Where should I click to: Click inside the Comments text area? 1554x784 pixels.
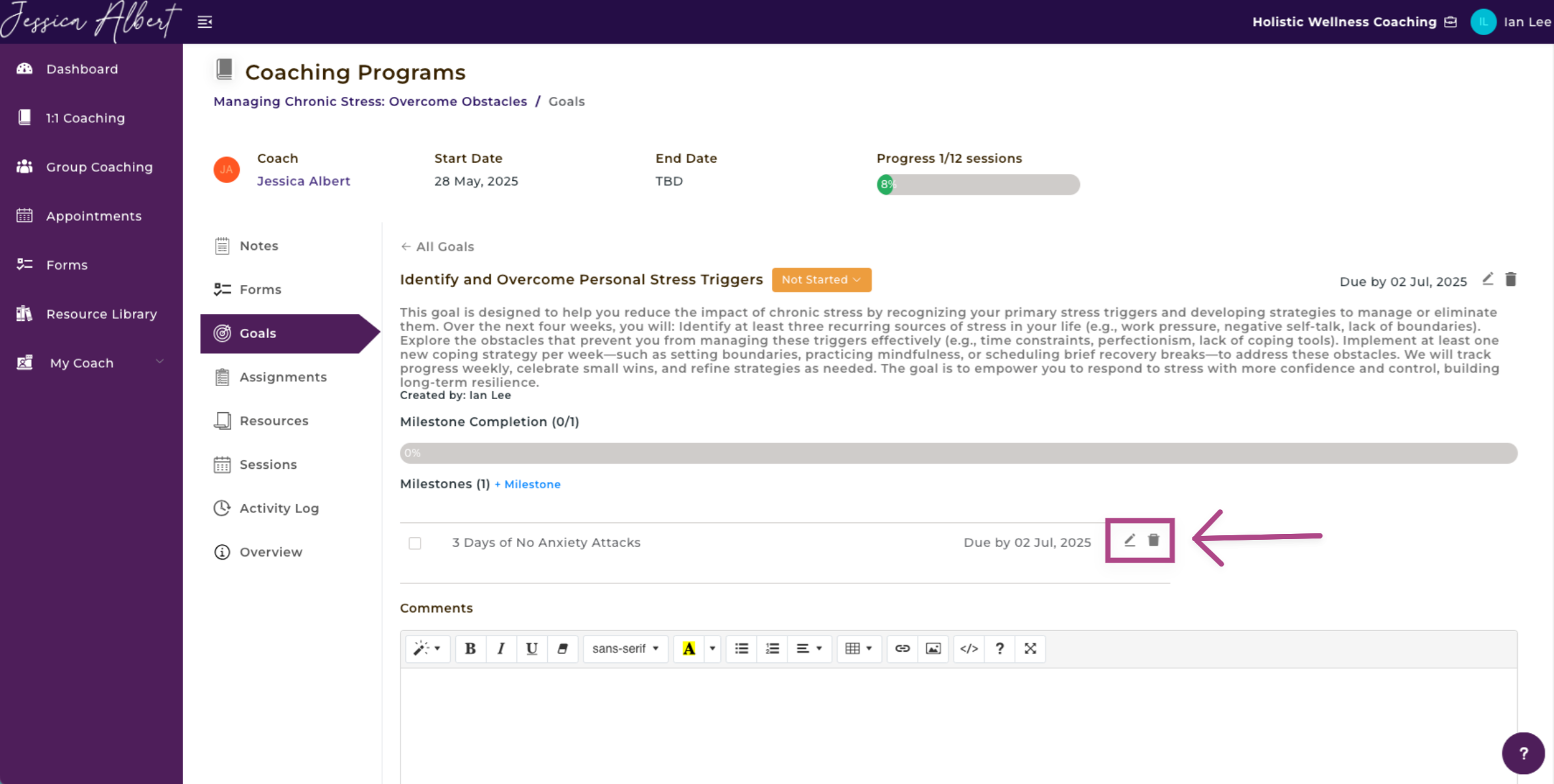(x=959, y=726)
